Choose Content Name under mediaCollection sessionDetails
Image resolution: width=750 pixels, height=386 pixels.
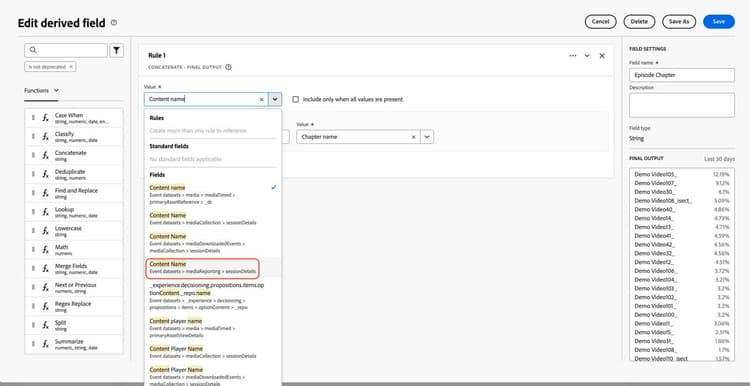pyautogui.click(x=212, y=219)
